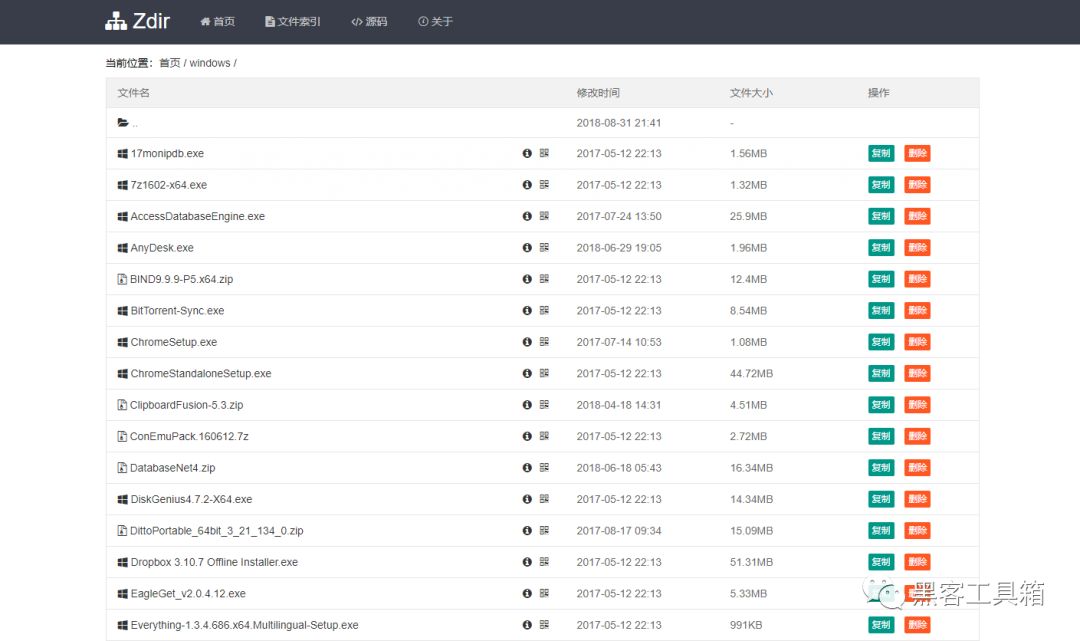Open 关于 page from navbar

click(435, 22)
